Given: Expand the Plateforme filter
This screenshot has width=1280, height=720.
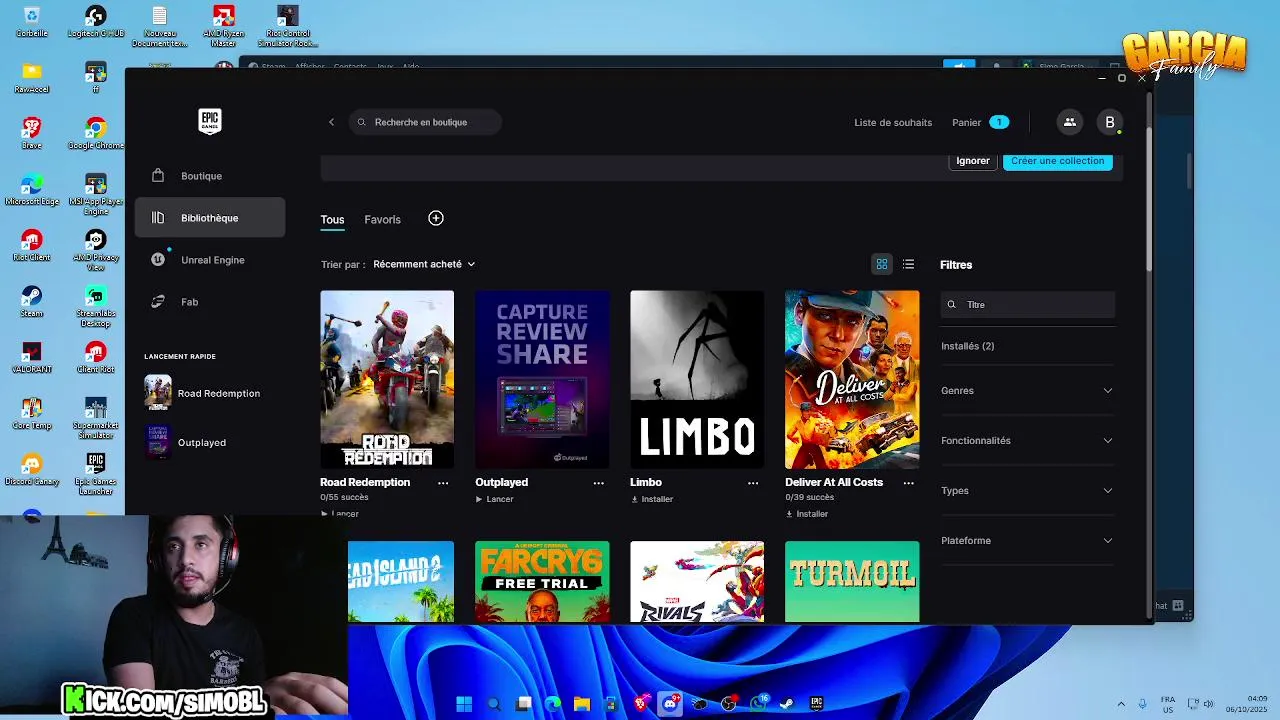Looking at the screenshot, I should (1027, 540).
